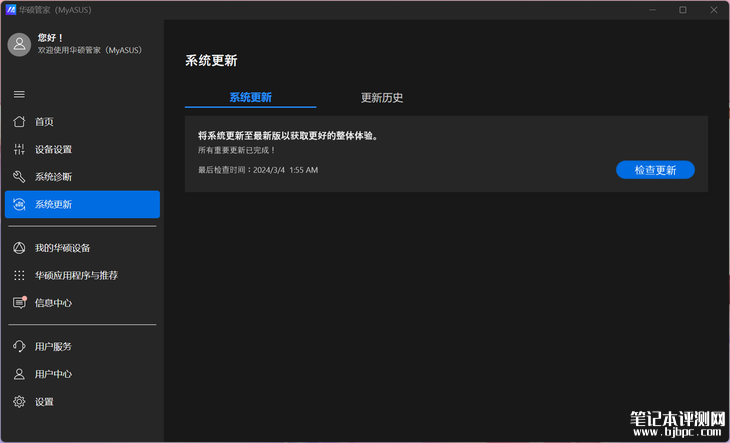This screenshot has width=730, height=443.
Task: Minimize the MyASUS window
Action: 651,10
